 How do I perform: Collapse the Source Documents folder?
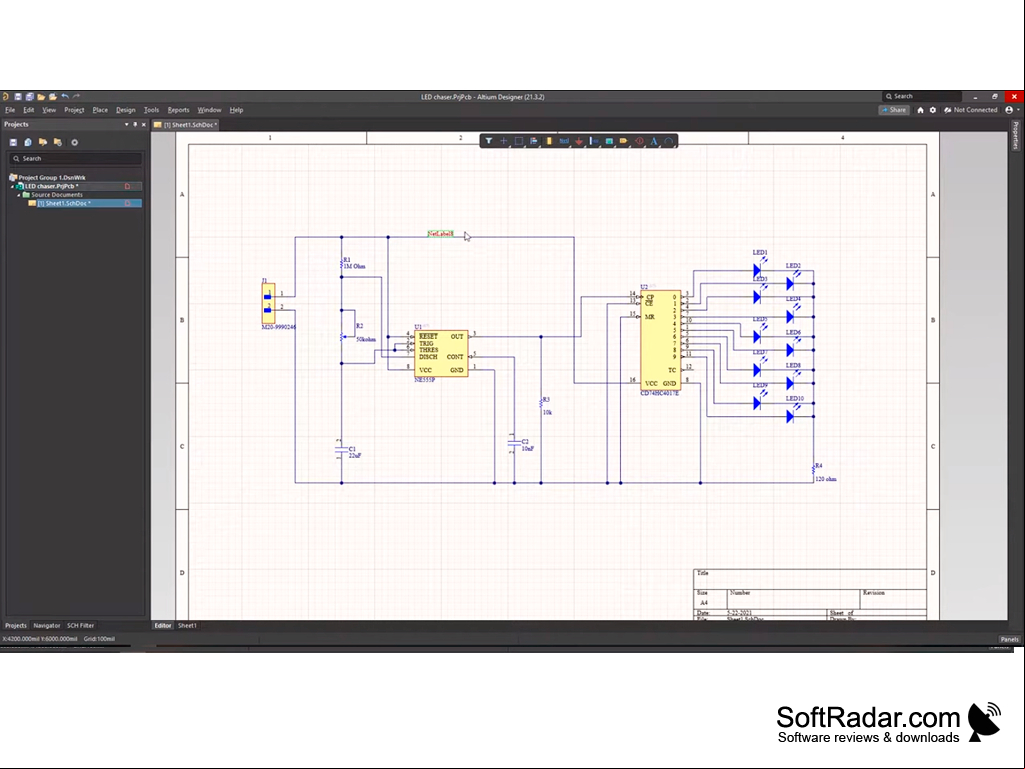(19, 195)
